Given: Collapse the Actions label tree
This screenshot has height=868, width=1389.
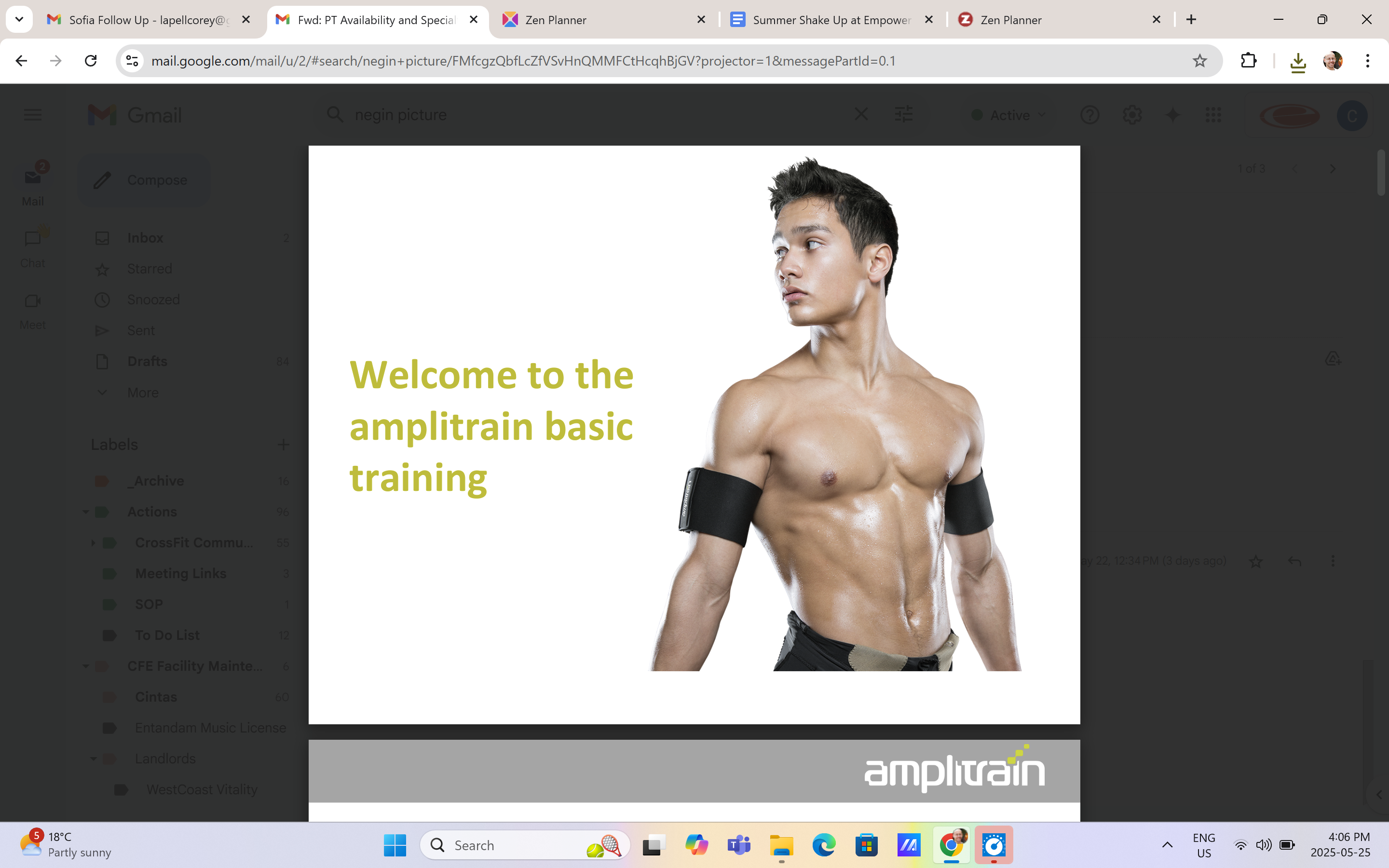Looking at the screenshot, I should [85, 512].
